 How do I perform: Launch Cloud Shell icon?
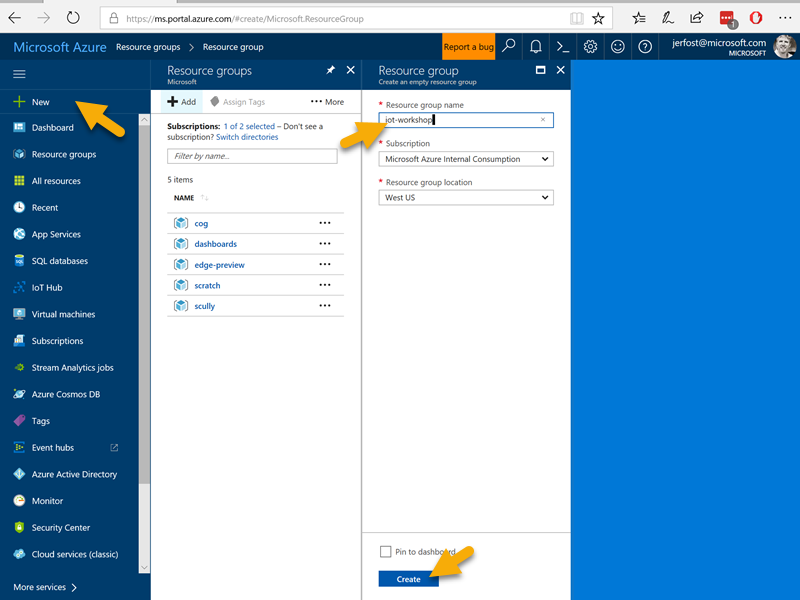(563, 46)
